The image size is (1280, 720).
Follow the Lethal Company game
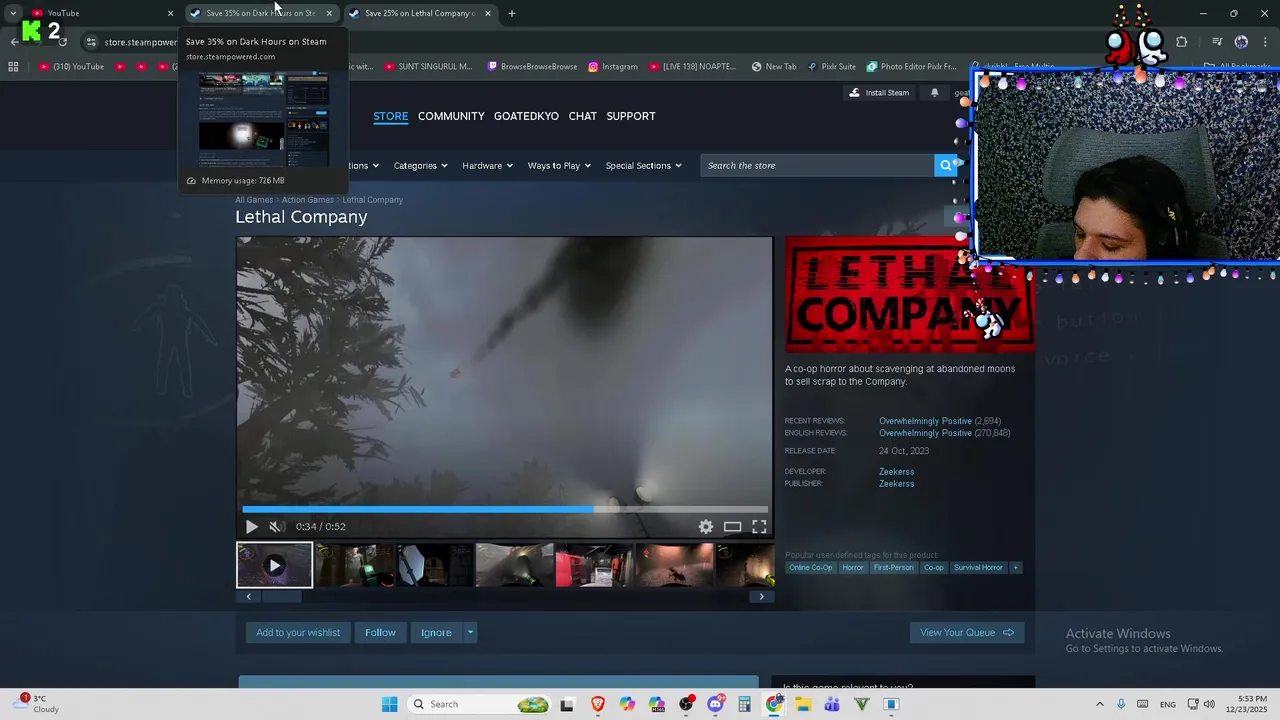pyautogui.click(x=380, y=633)
